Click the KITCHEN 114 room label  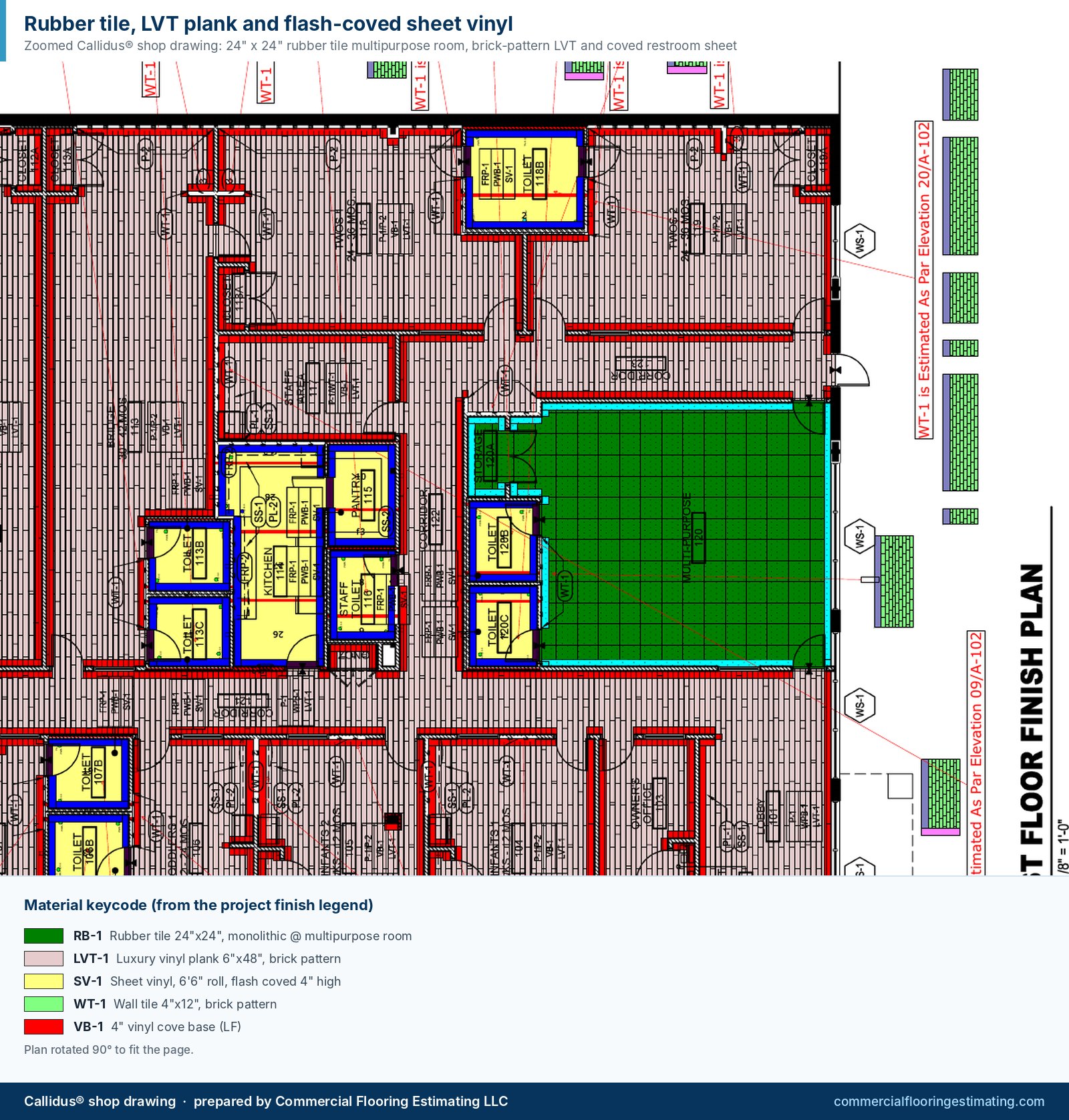point(273,571)
